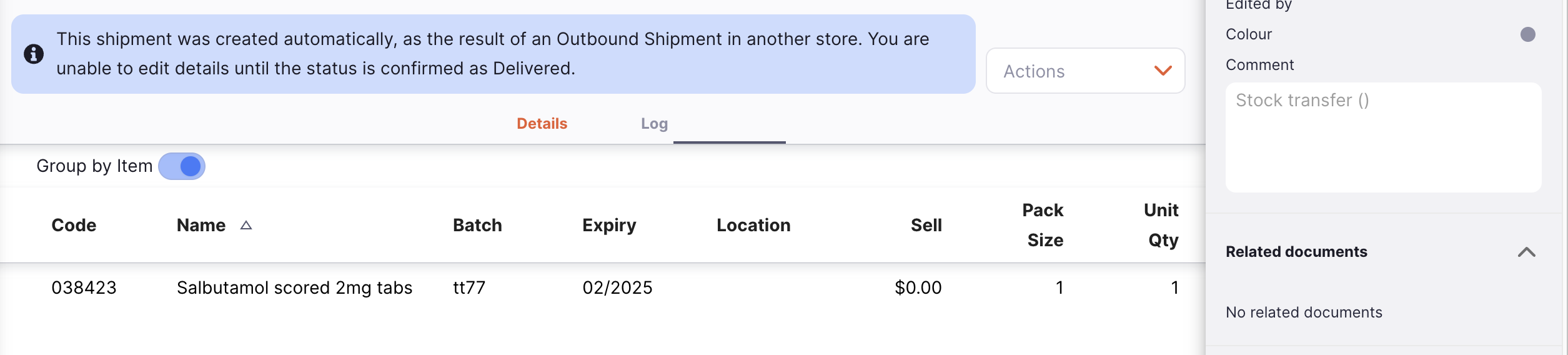Click the item code 038423 cell

(84, 288)
